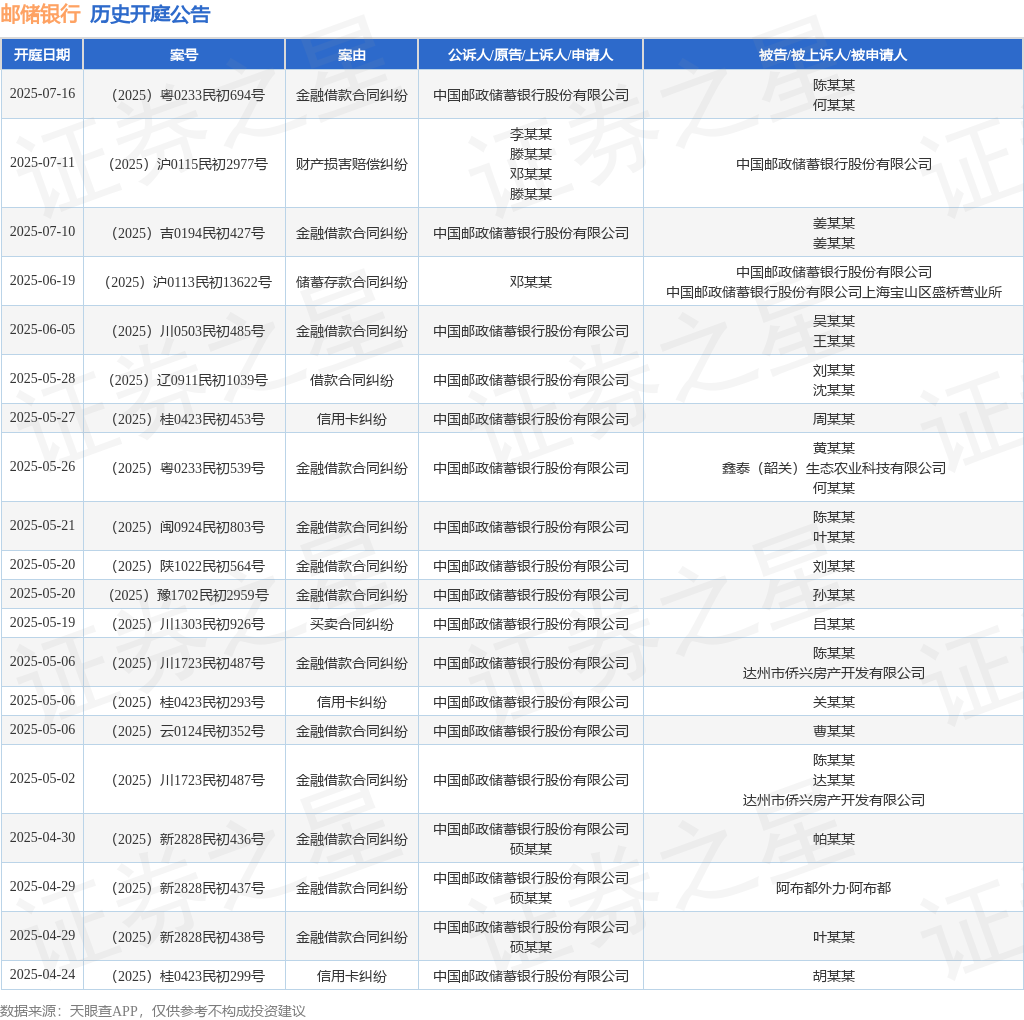This screenshot has width=1024, height=1020.
Task: Click the 邮储银行 title text
Action: (40, 14)
